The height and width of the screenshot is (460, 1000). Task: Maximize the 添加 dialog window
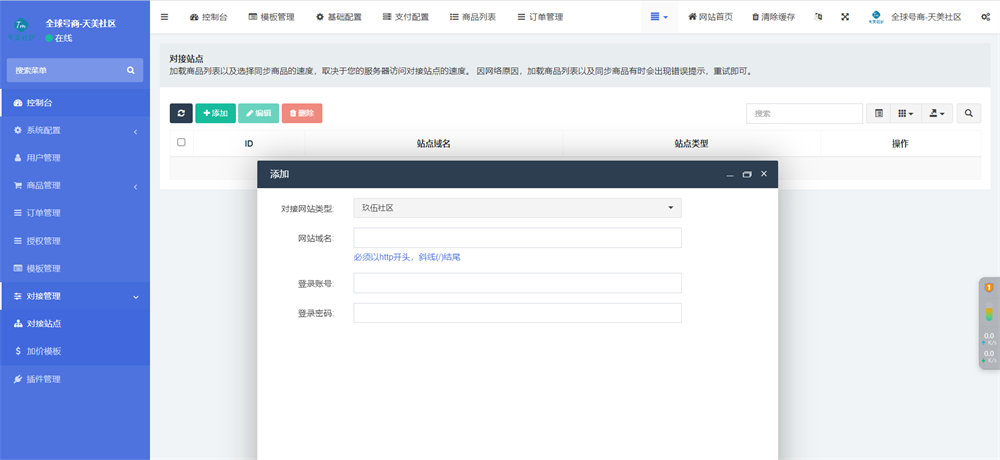747,174
